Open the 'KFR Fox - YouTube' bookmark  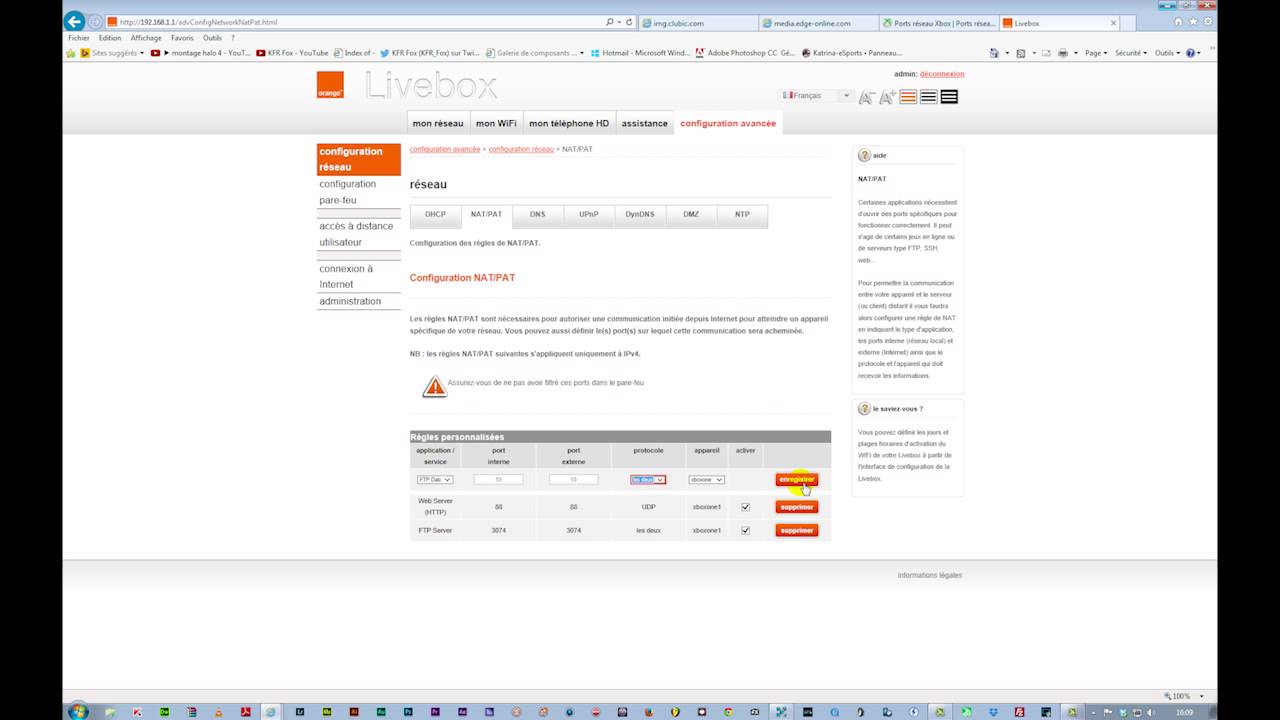click(292, 53)
